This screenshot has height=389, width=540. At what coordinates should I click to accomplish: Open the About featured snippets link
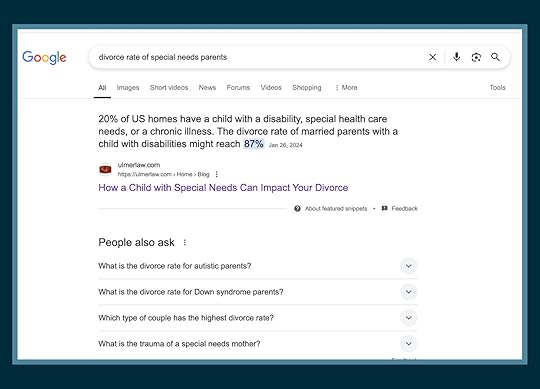pyautogui.click(x=336, y=208)
